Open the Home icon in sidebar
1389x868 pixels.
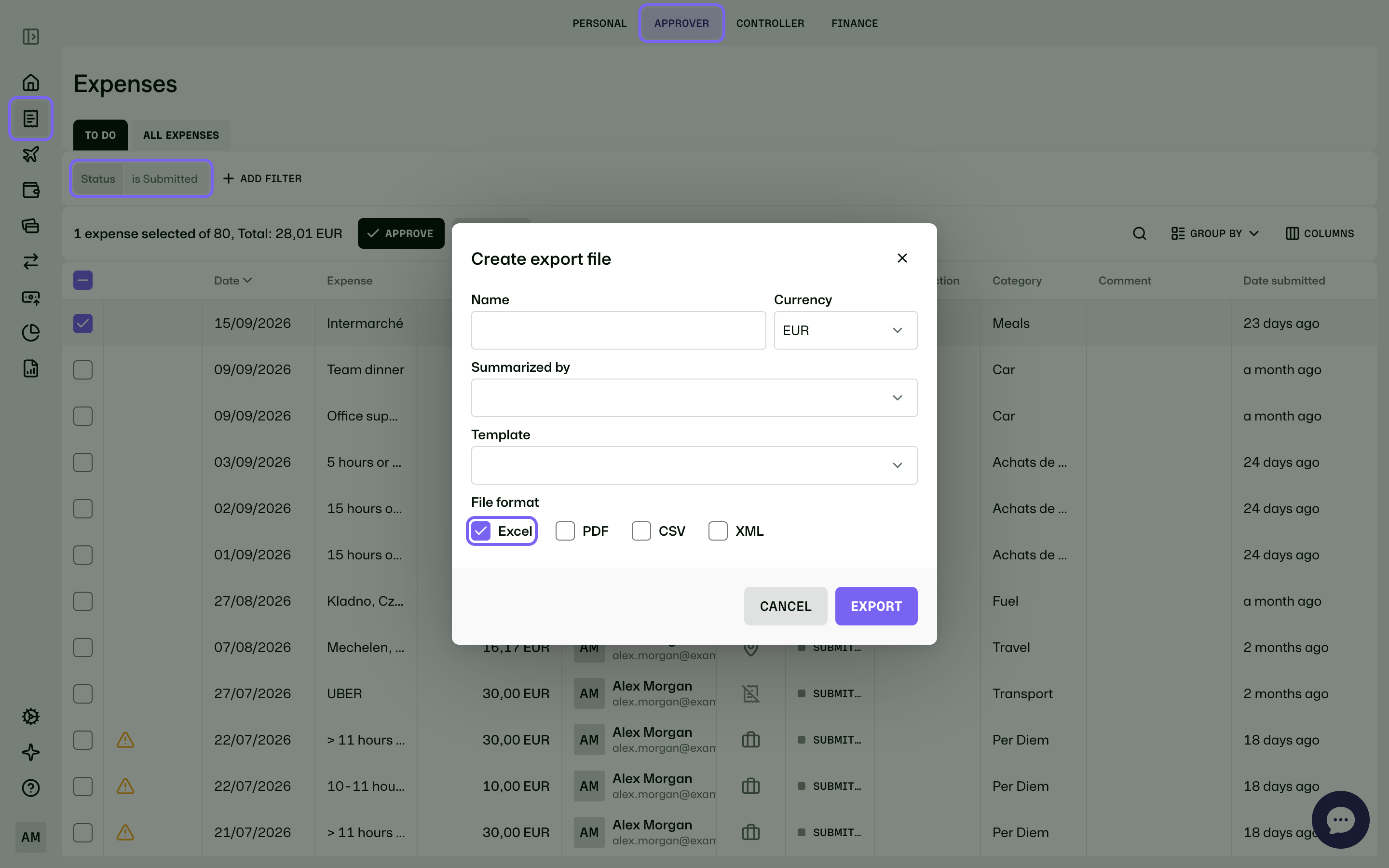tap(31, 82)
